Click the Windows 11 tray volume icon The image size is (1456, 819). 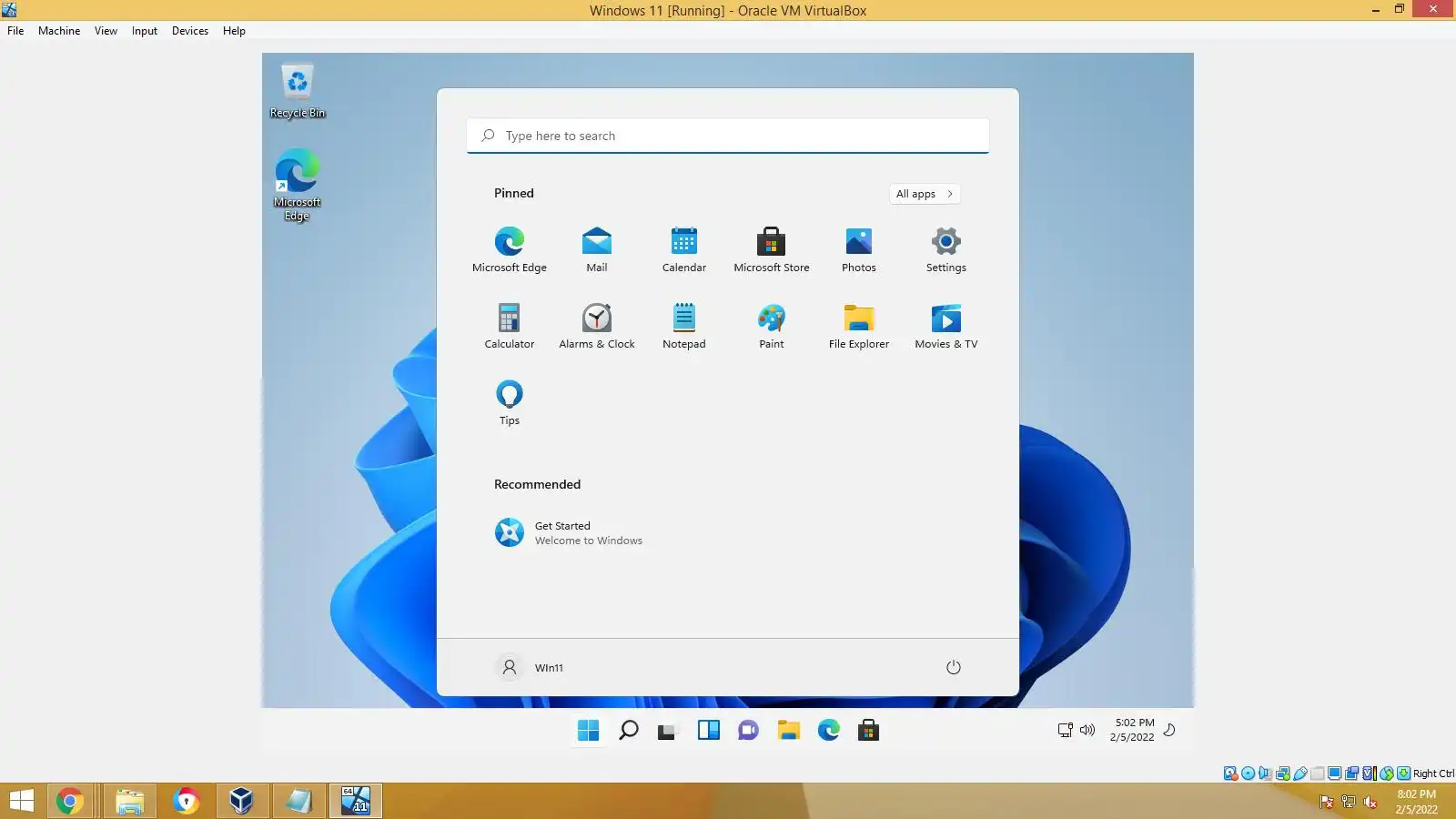[1087, 730]
